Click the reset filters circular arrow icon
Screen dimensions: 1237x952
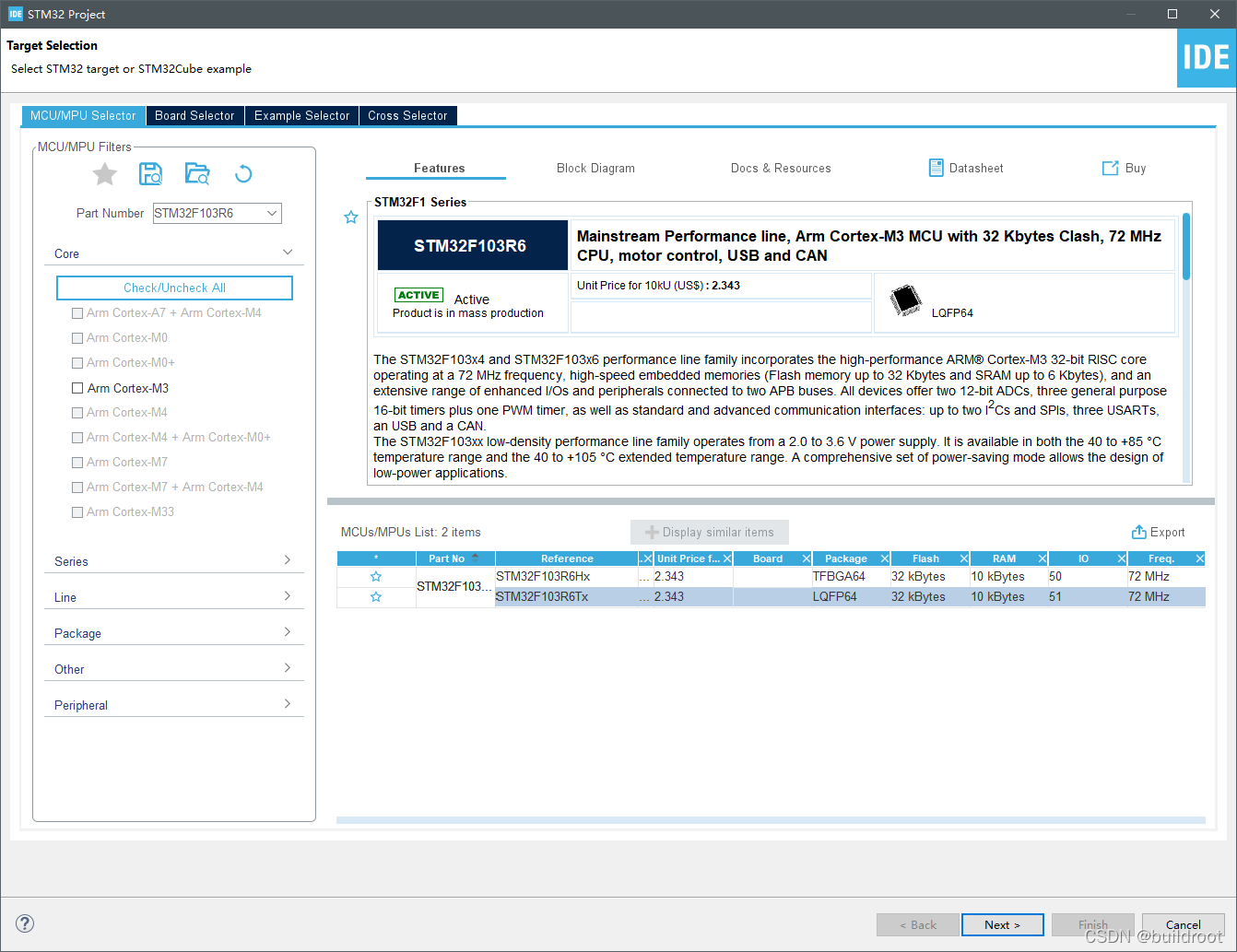[243, 173]
